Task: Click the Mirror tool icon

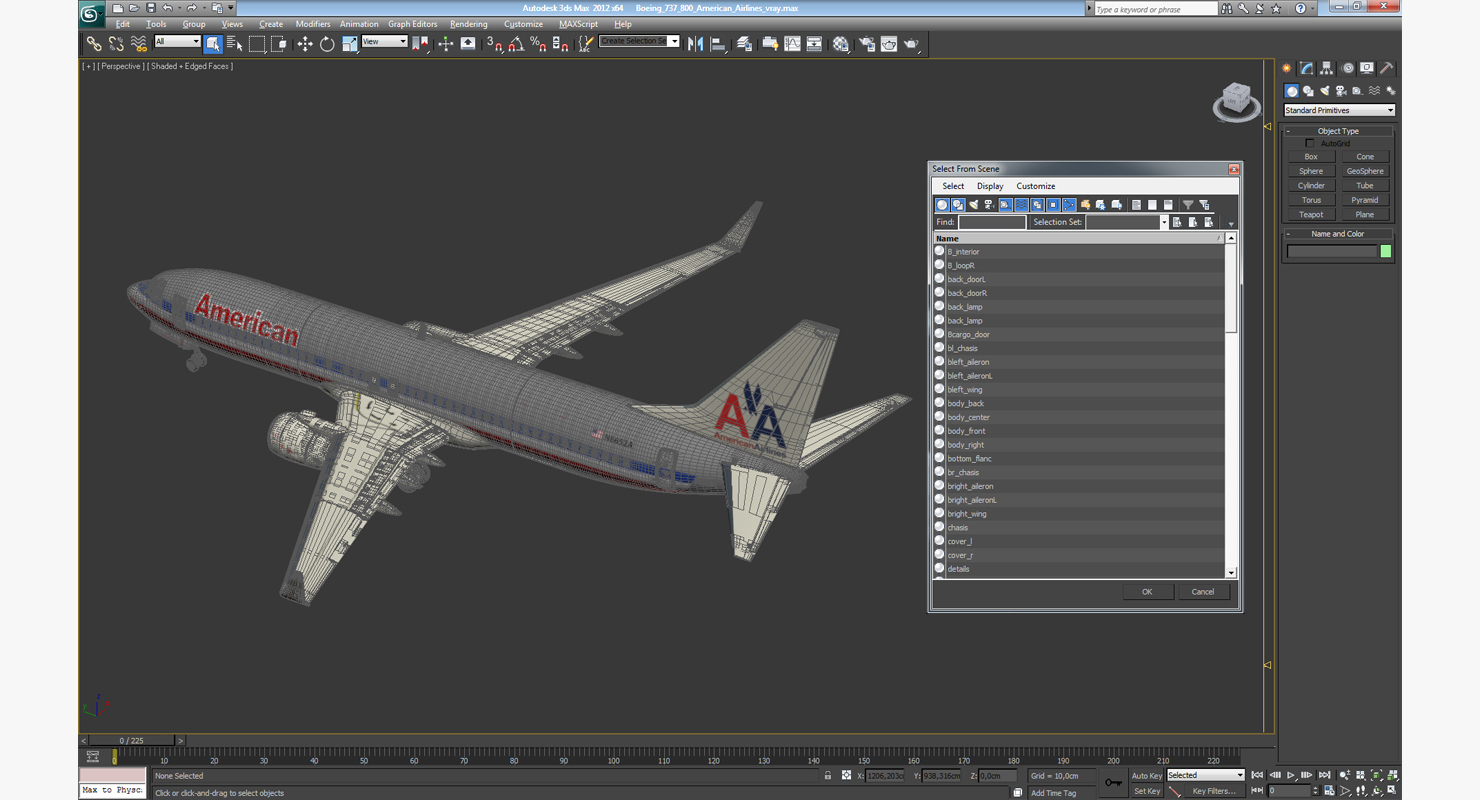Action: tap(695, 43)
